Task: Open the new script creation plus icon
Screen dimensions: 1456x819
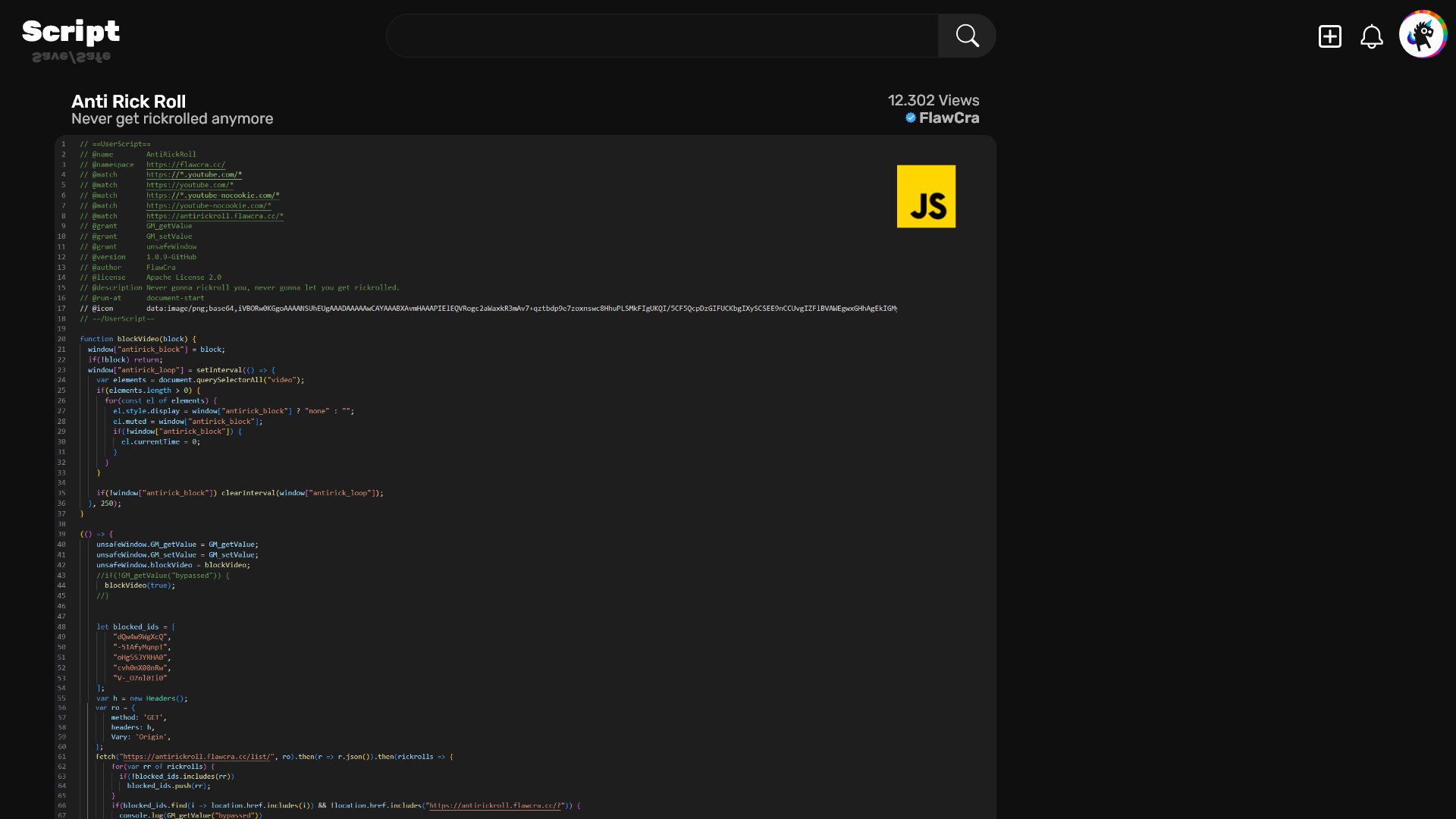Action: pos(1330,36)
